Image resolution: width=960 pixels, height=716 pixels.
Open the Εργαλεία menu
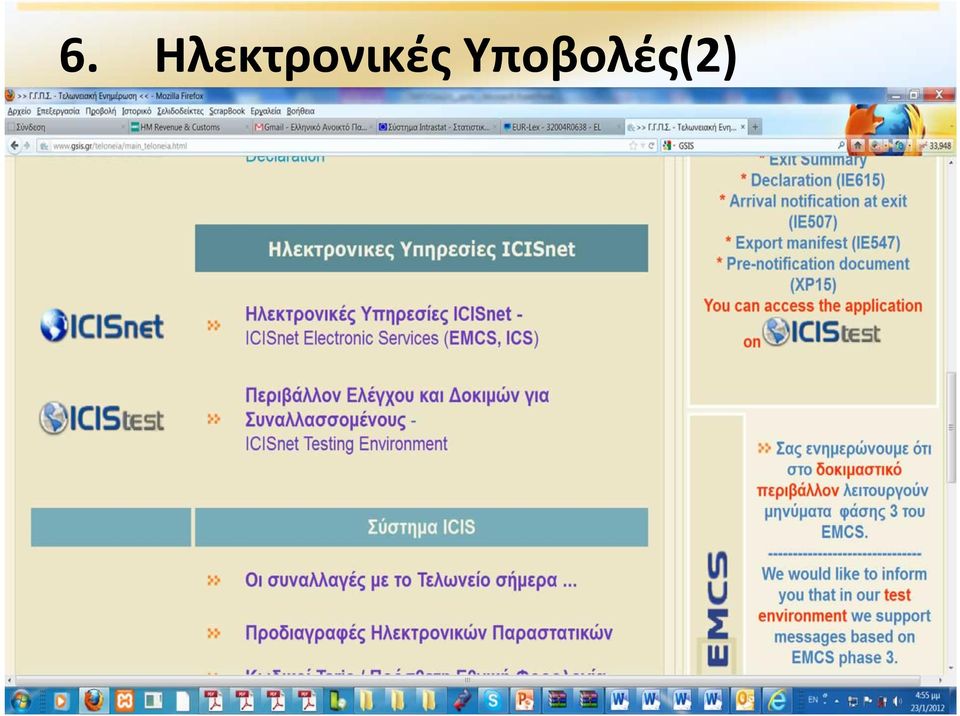266,111
